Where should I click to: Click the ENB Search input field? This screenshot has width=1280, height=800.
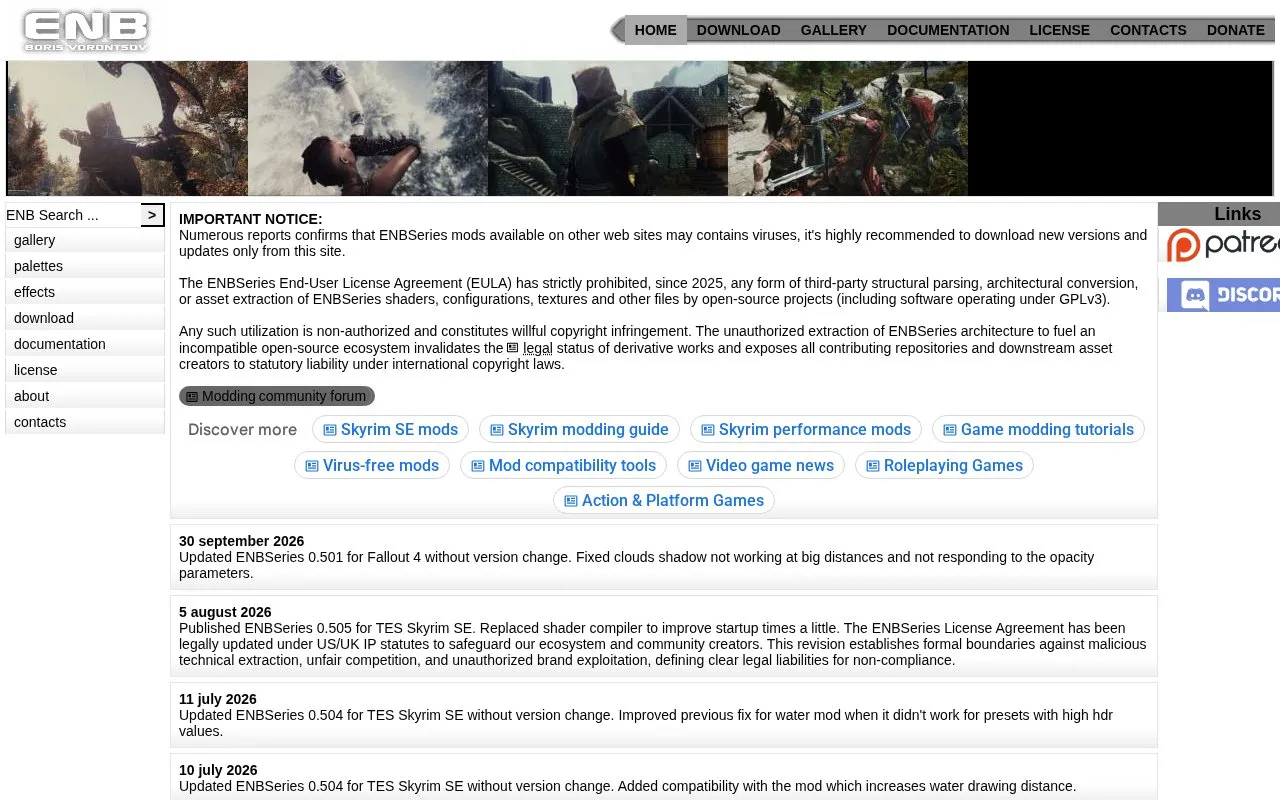[x=73, y=215]
